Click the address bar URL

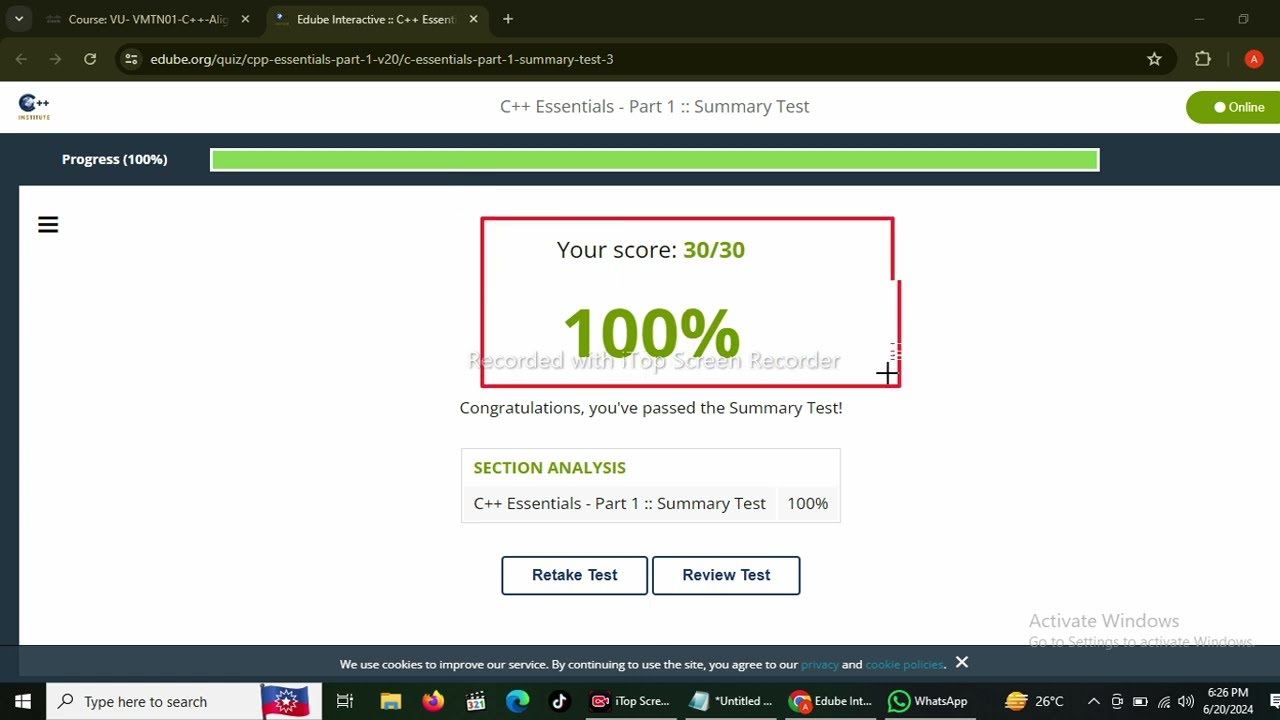click(382, 59)
